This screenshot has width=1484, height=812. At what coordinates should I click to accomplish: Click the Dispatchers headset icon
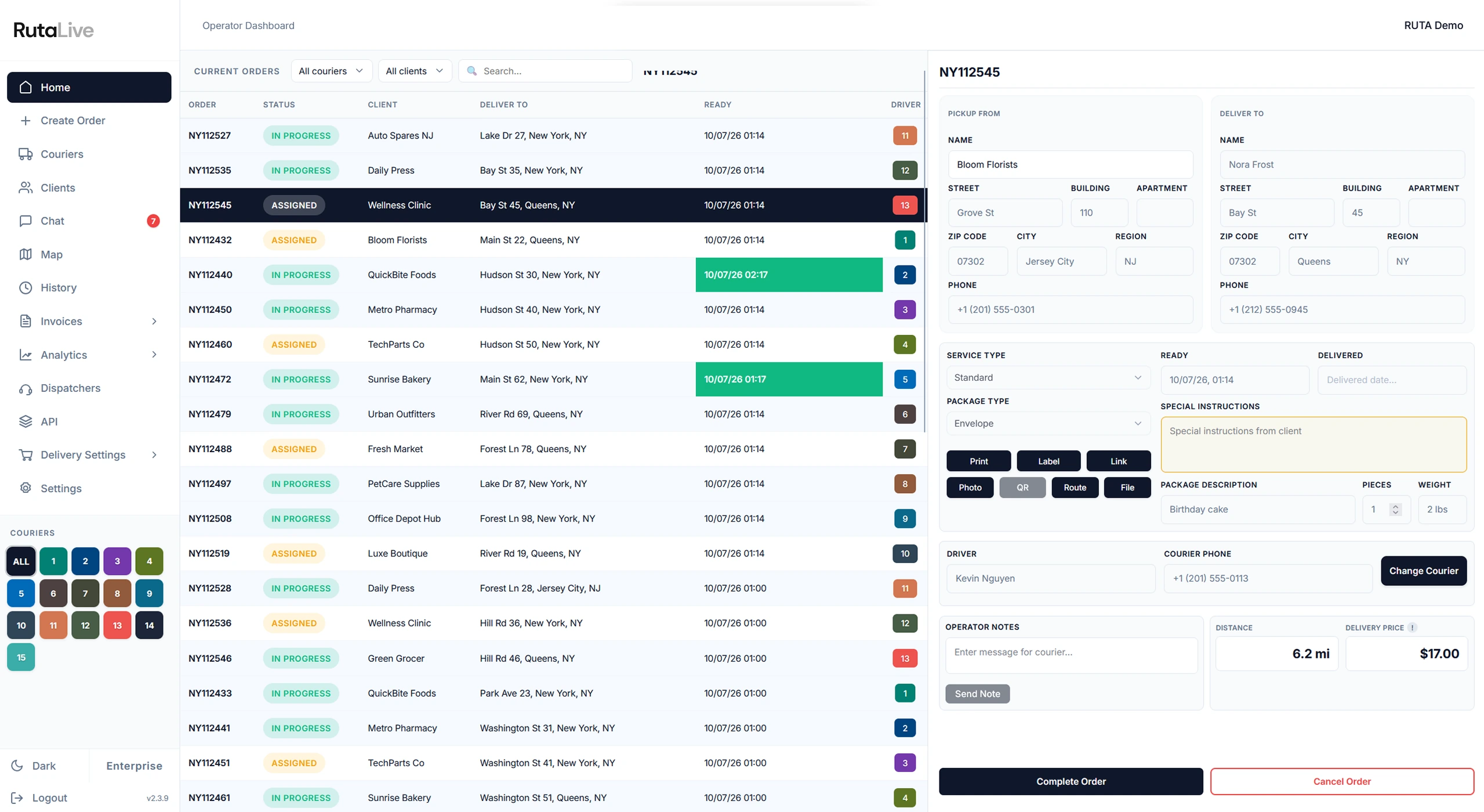[26, 388]
